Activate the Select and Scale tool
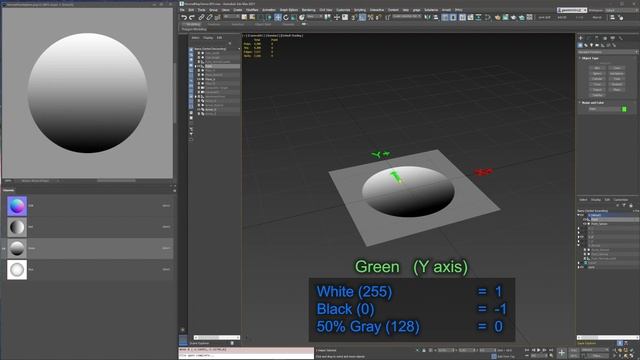This screenshot has height=360, width=640. pyautogui.click(x=293, y=17)
